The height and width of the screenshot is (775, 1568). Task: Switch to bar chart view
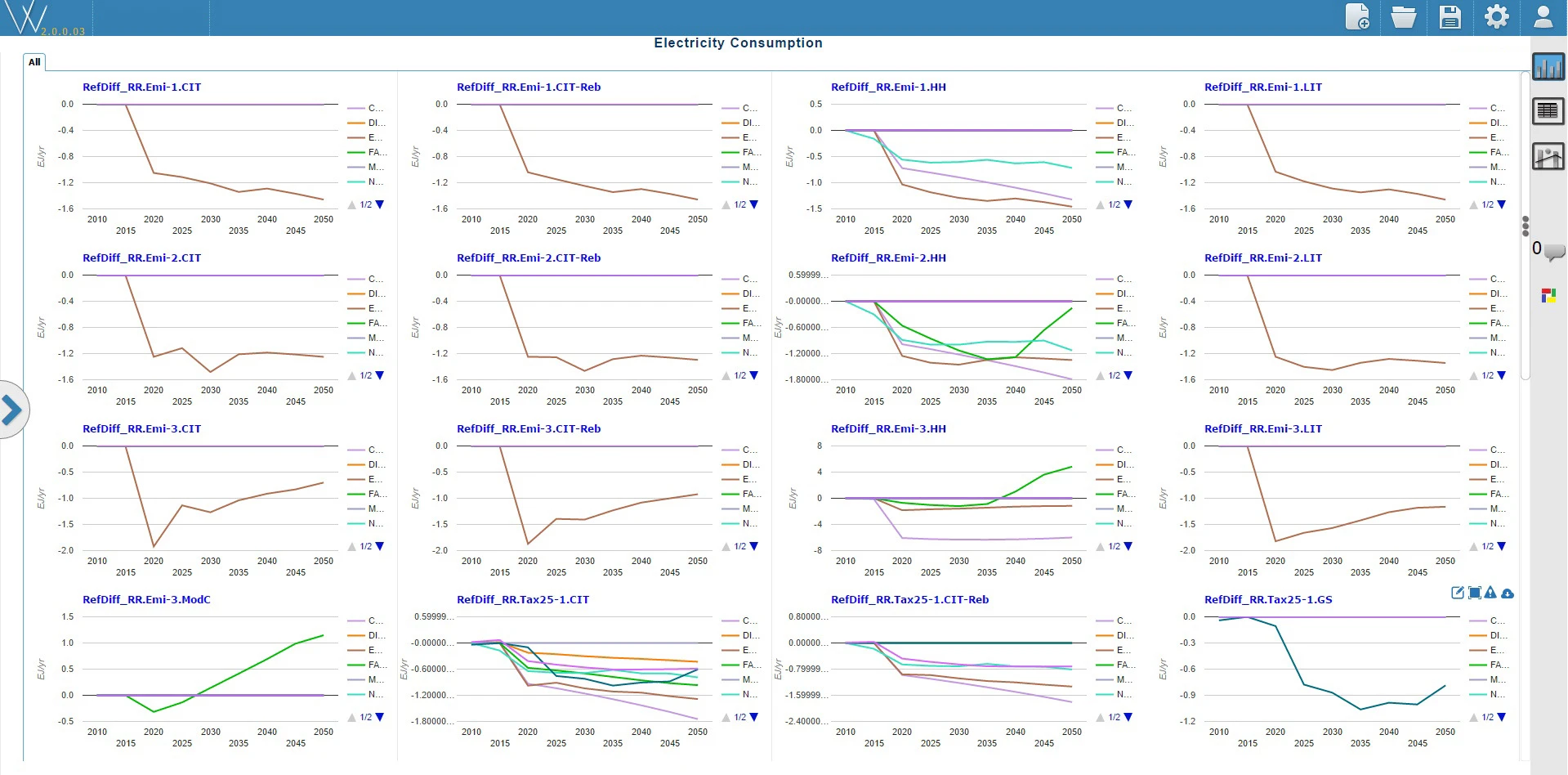(x=1548, y=66)
